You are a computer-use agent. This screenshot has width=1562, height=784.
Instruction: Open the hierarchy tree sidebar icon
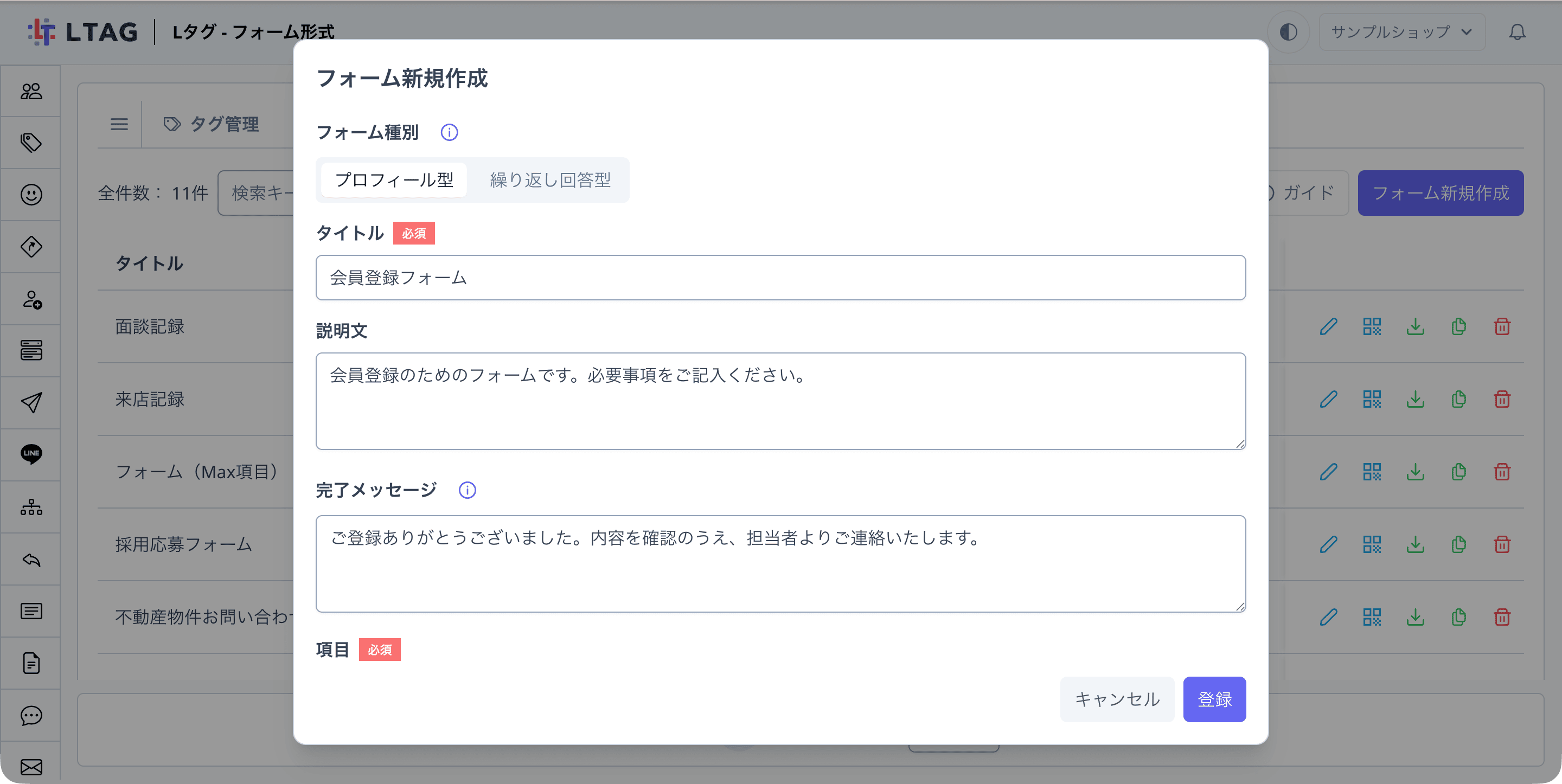coord(31,507)
